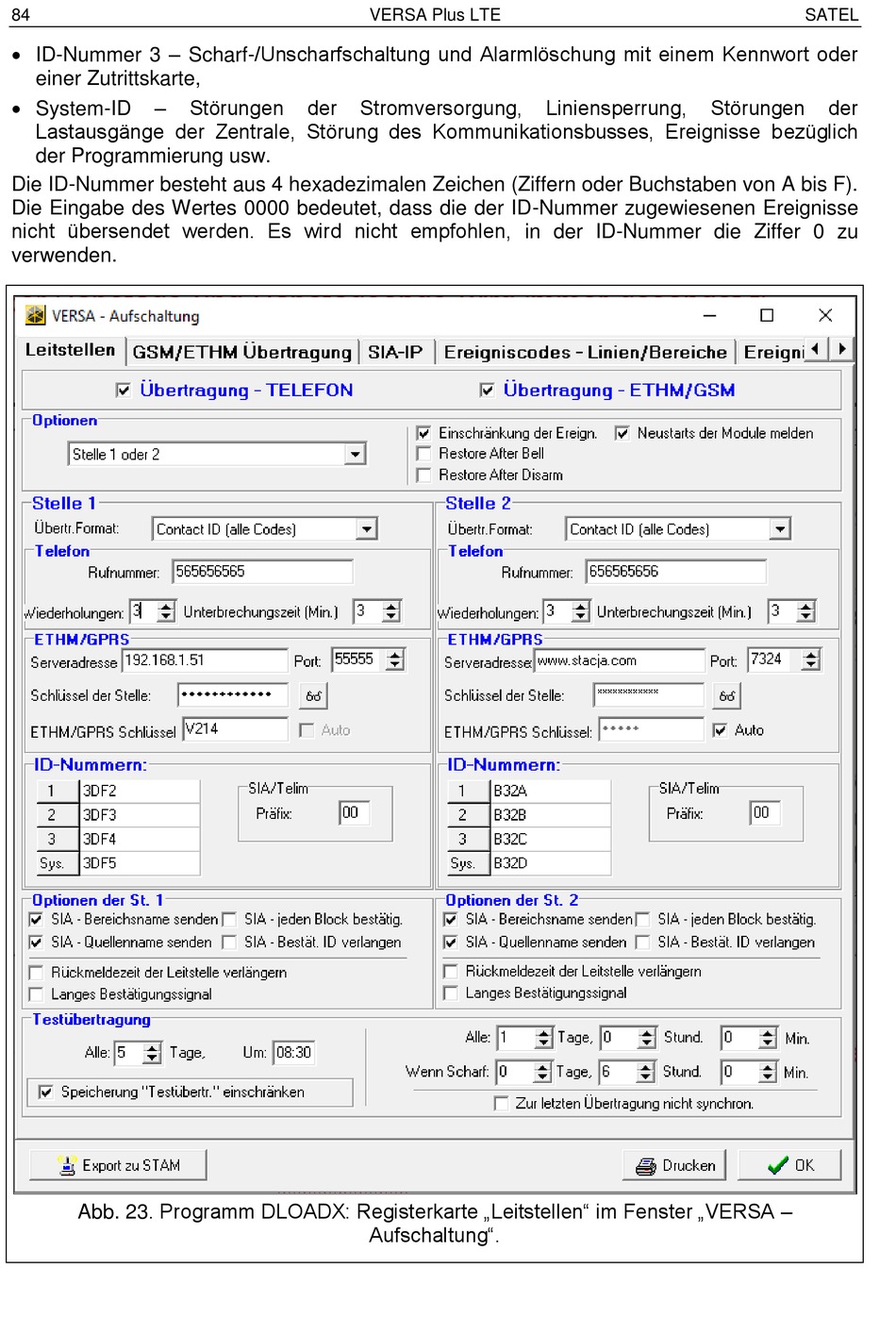Open the Stelle 1 oder 2 dropdown

click(355, 455)
